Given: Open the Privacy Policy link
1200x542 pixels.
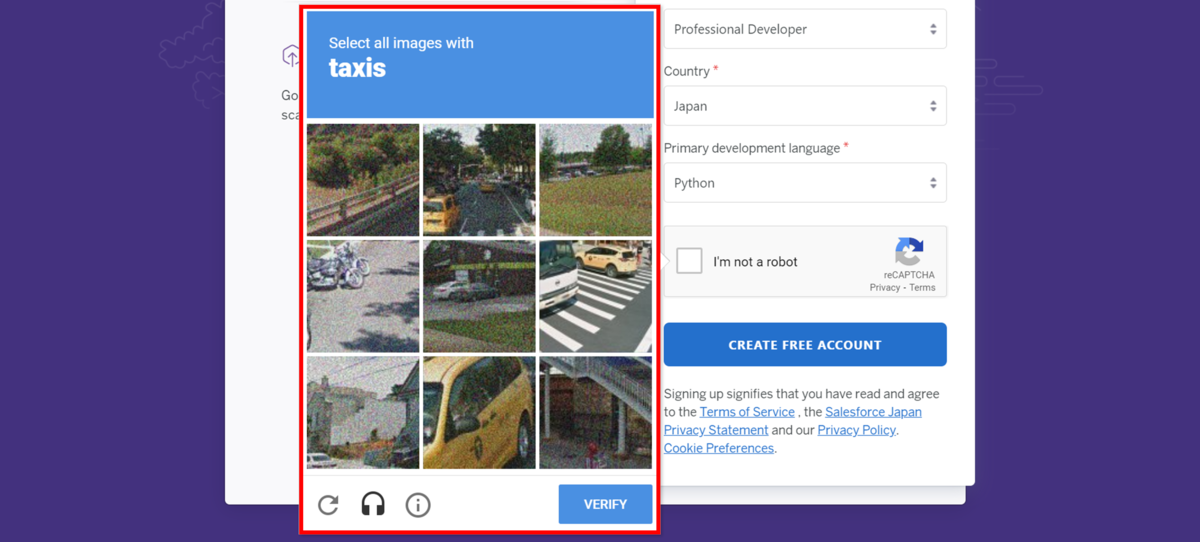Looking at the screenshot, I should tap(857, 430).
